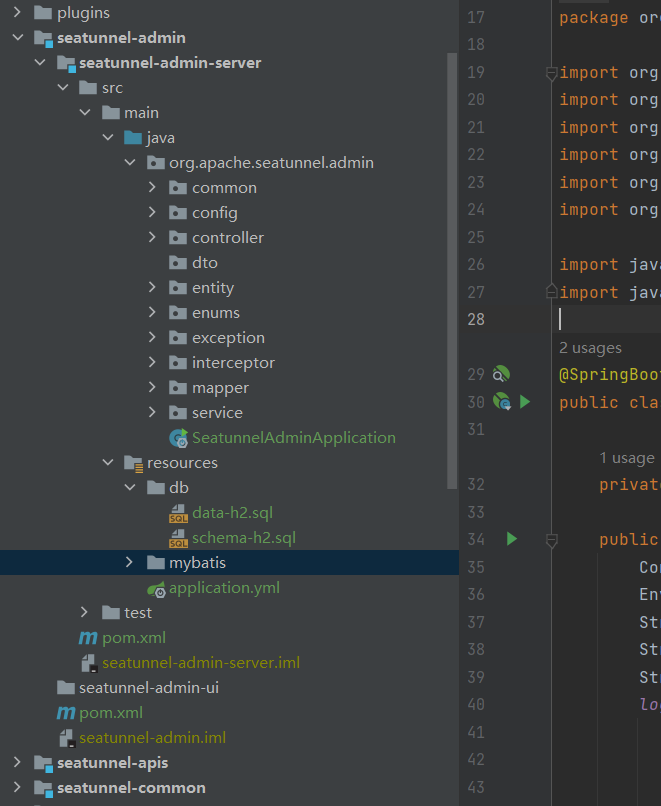Collapse the seatunnel-admin-server module
Image resolution: width=661 pixels, height=806 pixels.
pos(40,63)
